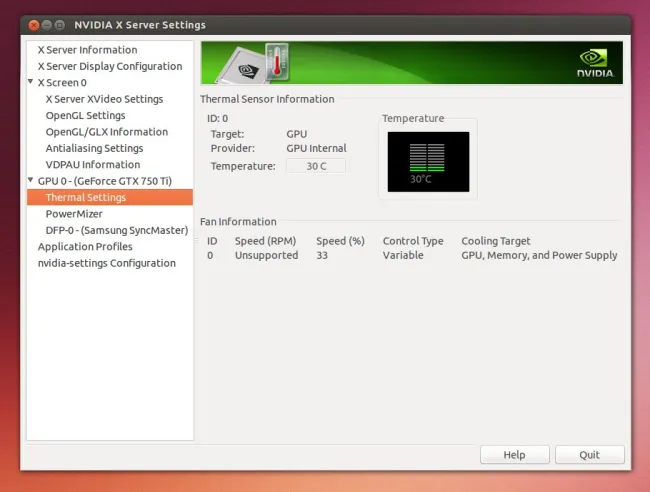Viewport: 650px width, 492px height.
Task: Minimize the NVIDIA X Server Settings window
Action: click(x=47, y=25)
